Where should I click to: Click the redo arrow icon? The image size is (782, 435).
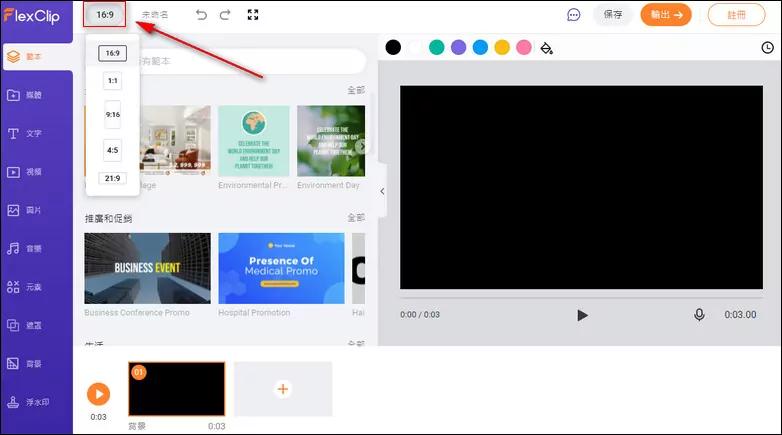tap(225, 15)
